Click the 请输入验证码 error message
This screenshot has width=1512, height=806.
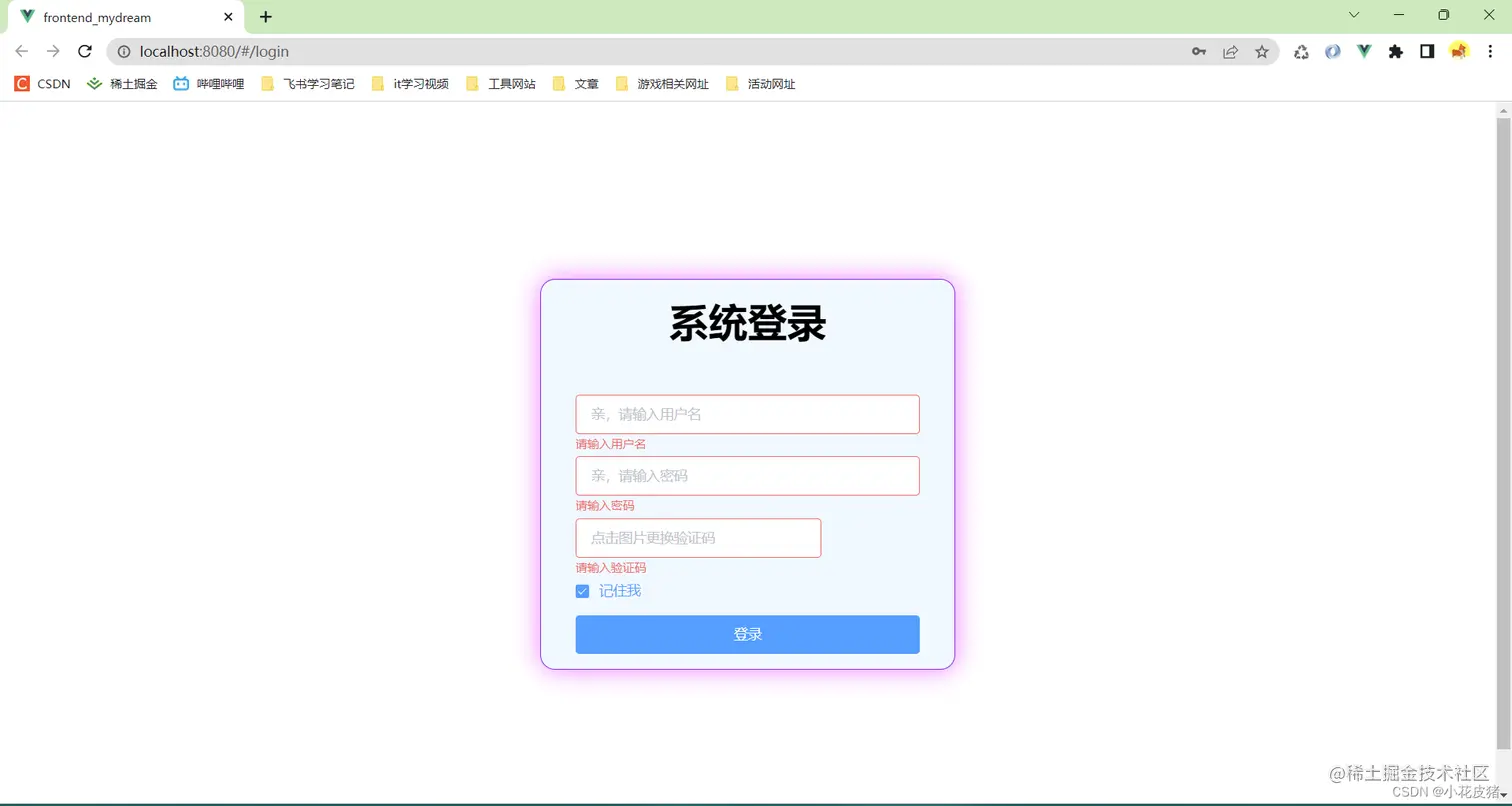tap(611, 568)
